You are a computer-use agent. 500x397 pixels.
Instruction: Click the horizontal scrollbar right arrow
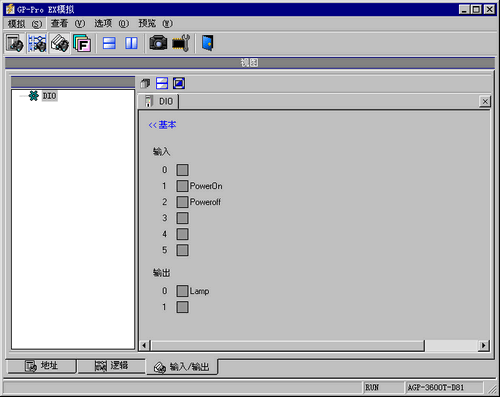483,346
